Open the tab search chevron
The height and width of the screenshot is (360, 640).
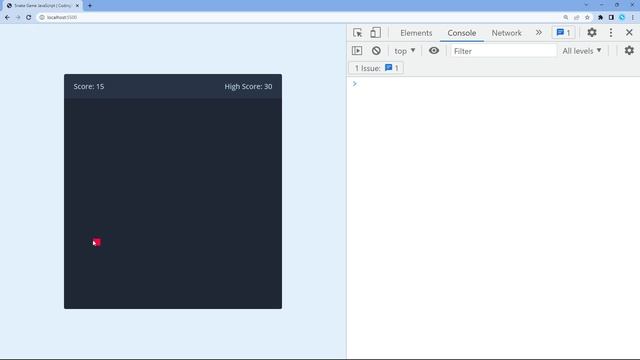[x=586, y=5]
